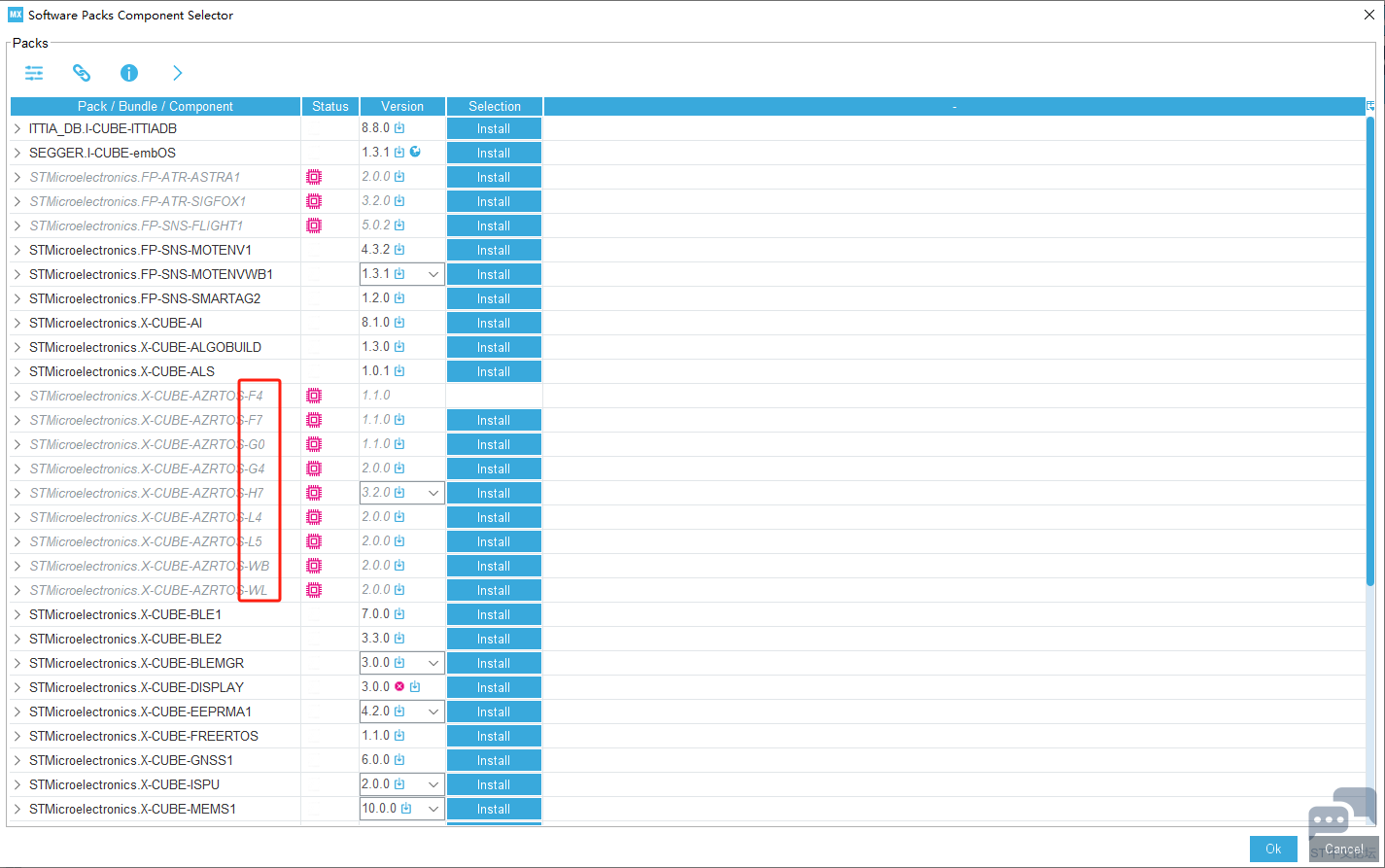This screenshot has height=868, width=1385.
Task: Click the download icon beside SEGGER version 1.3.1
Action: 399,153
